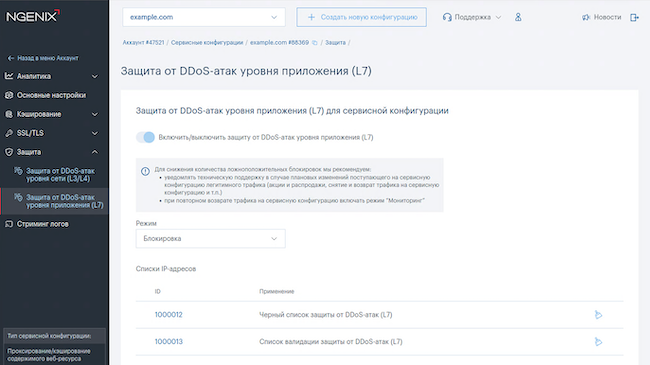This screenshot has width=650, height=365.
Task: Click the edit icon for list 1000012
Action: coord(598,315)
